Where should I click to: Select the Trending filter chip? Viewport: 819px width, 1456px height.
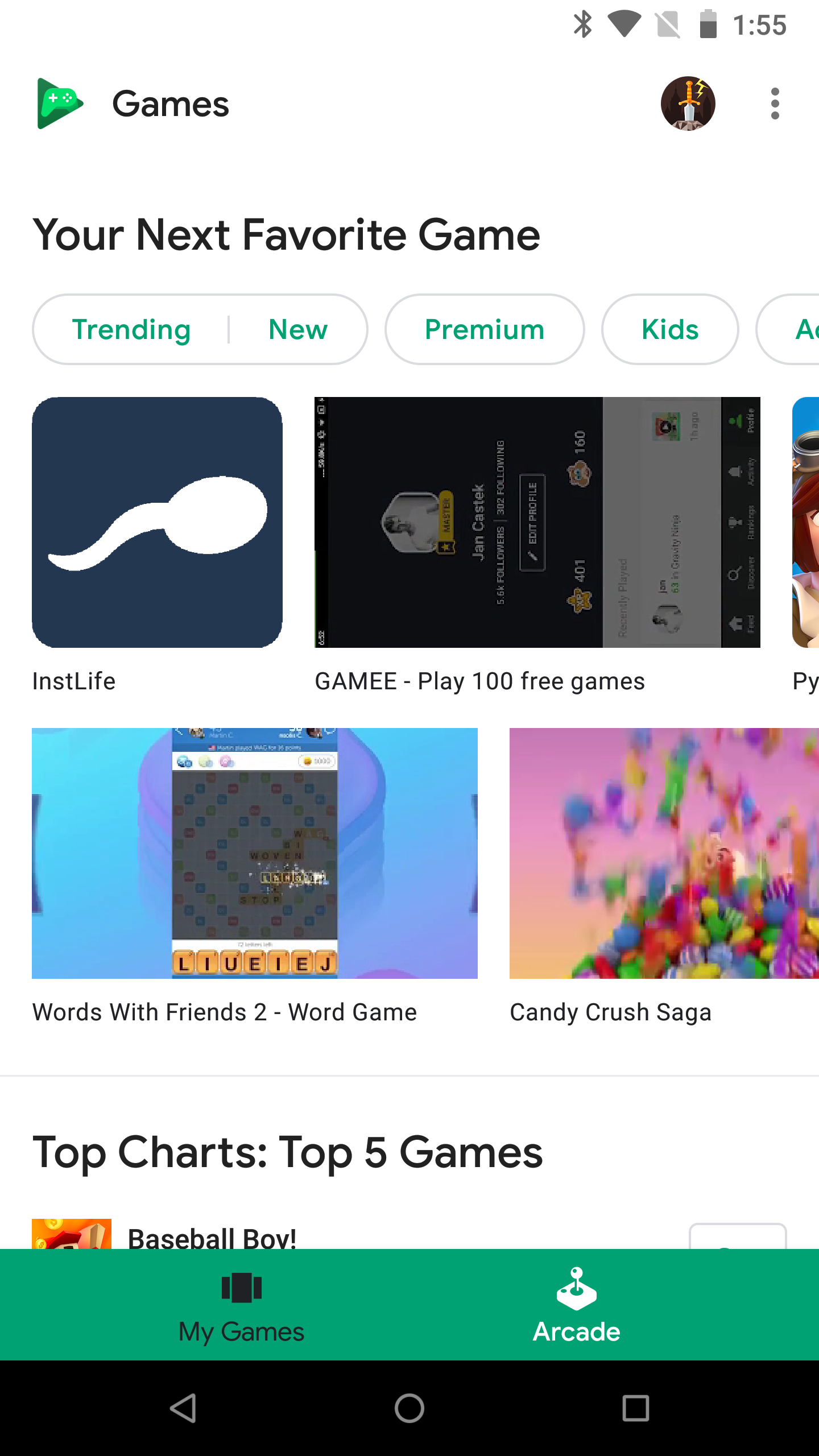click(131, 329)
